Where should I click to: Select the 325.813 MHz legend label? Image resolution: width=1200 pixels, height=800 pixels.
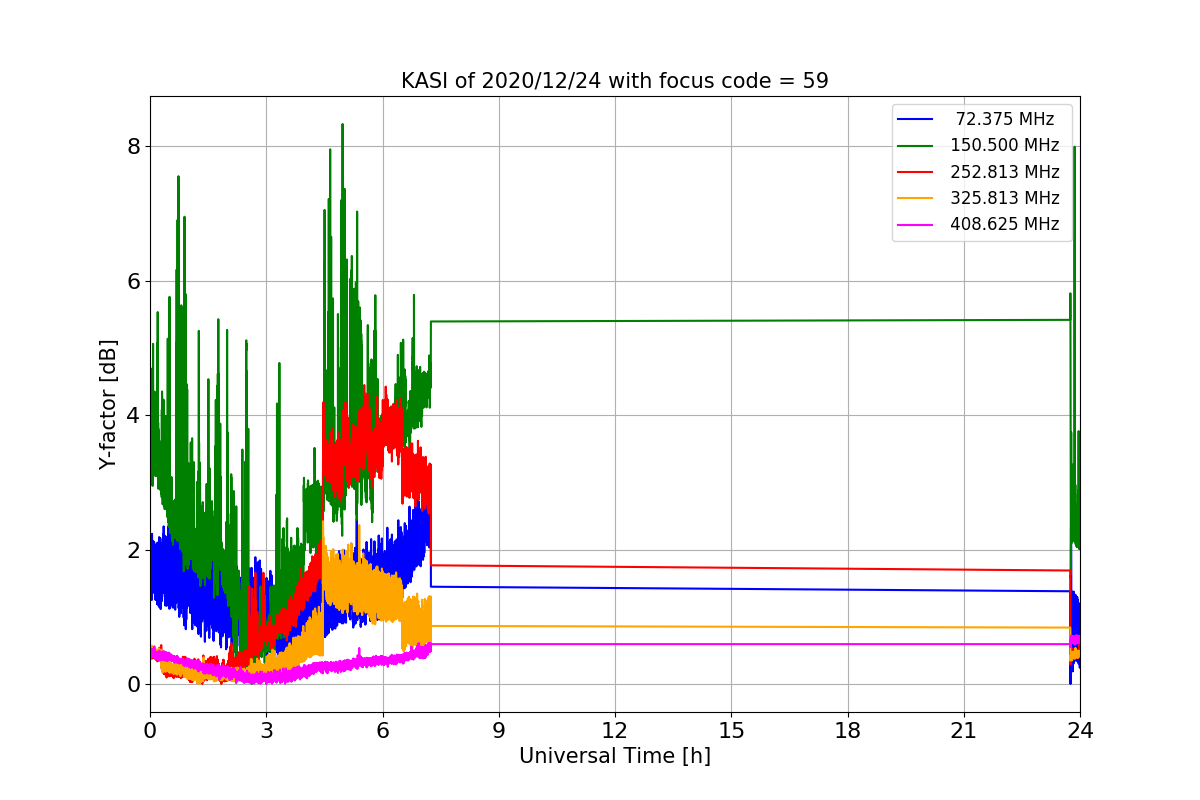point(1005,198)
